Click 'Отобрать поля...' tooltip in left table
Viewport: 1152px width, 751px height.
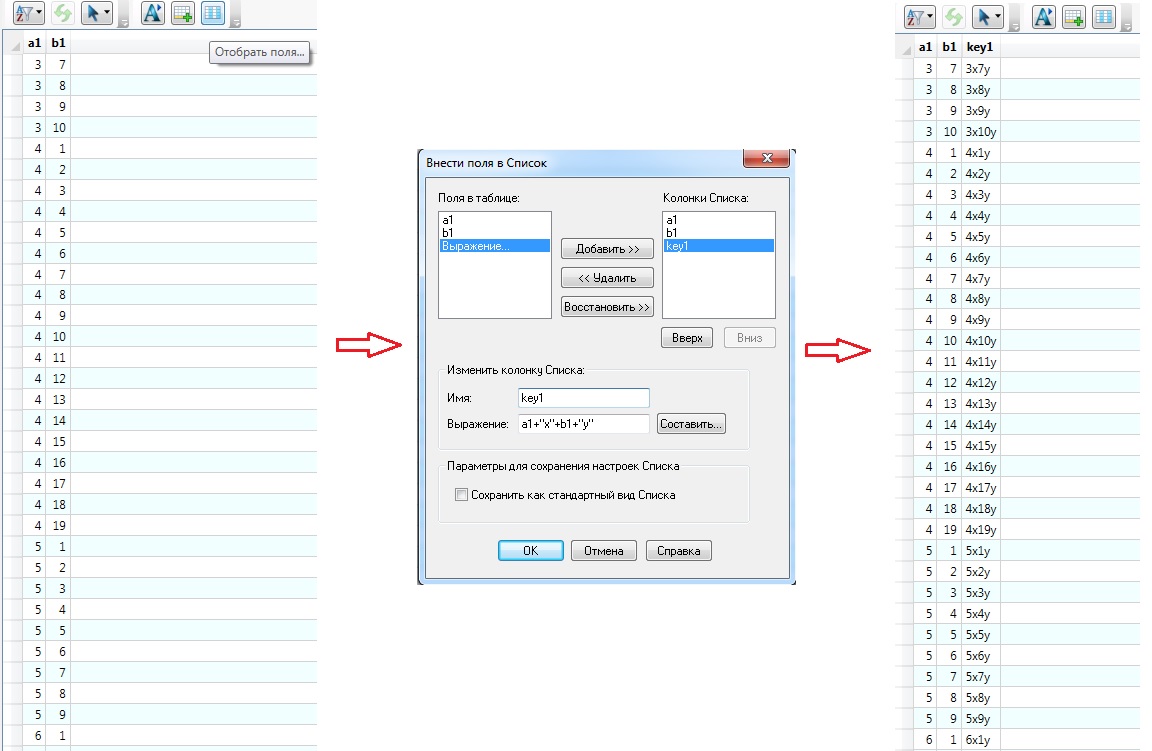[x=259, y=52]
